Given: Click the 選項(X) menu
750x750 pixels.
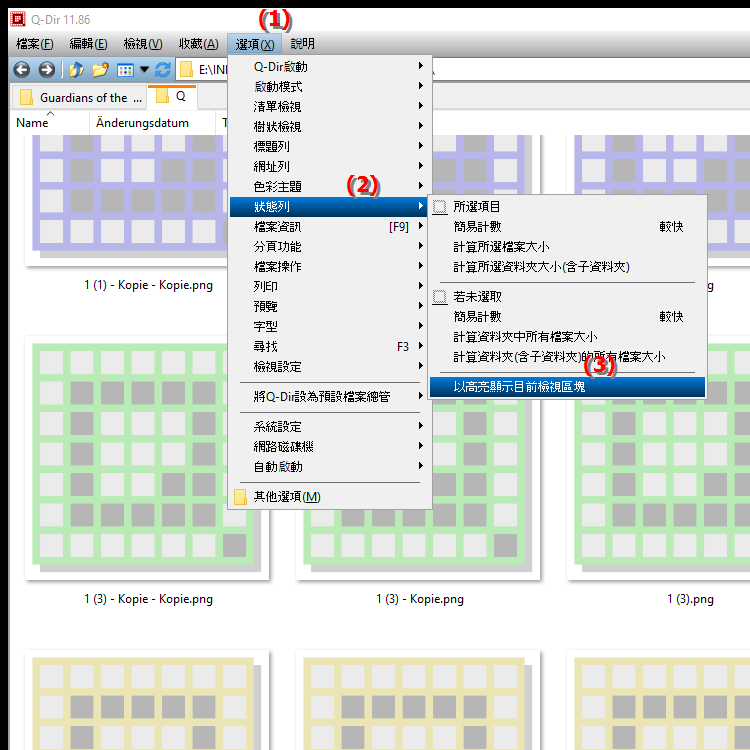Looking at the screenshot, I should tap(254, 44).
